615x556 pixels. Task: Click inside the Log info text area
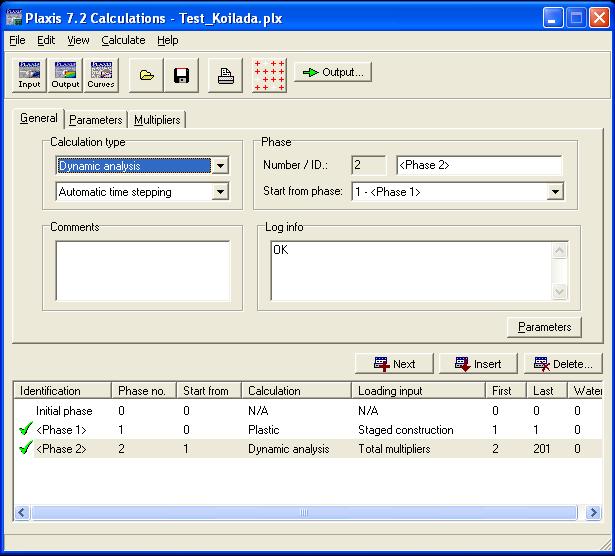pos(411,271)
